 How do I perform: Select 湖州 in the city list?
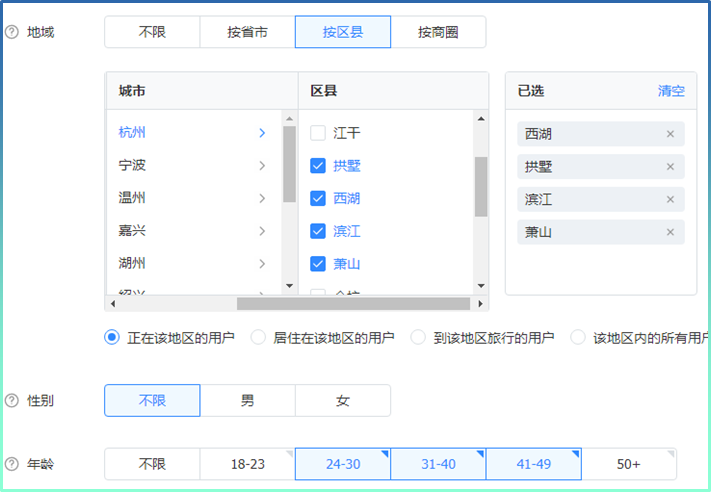point(132,263)
